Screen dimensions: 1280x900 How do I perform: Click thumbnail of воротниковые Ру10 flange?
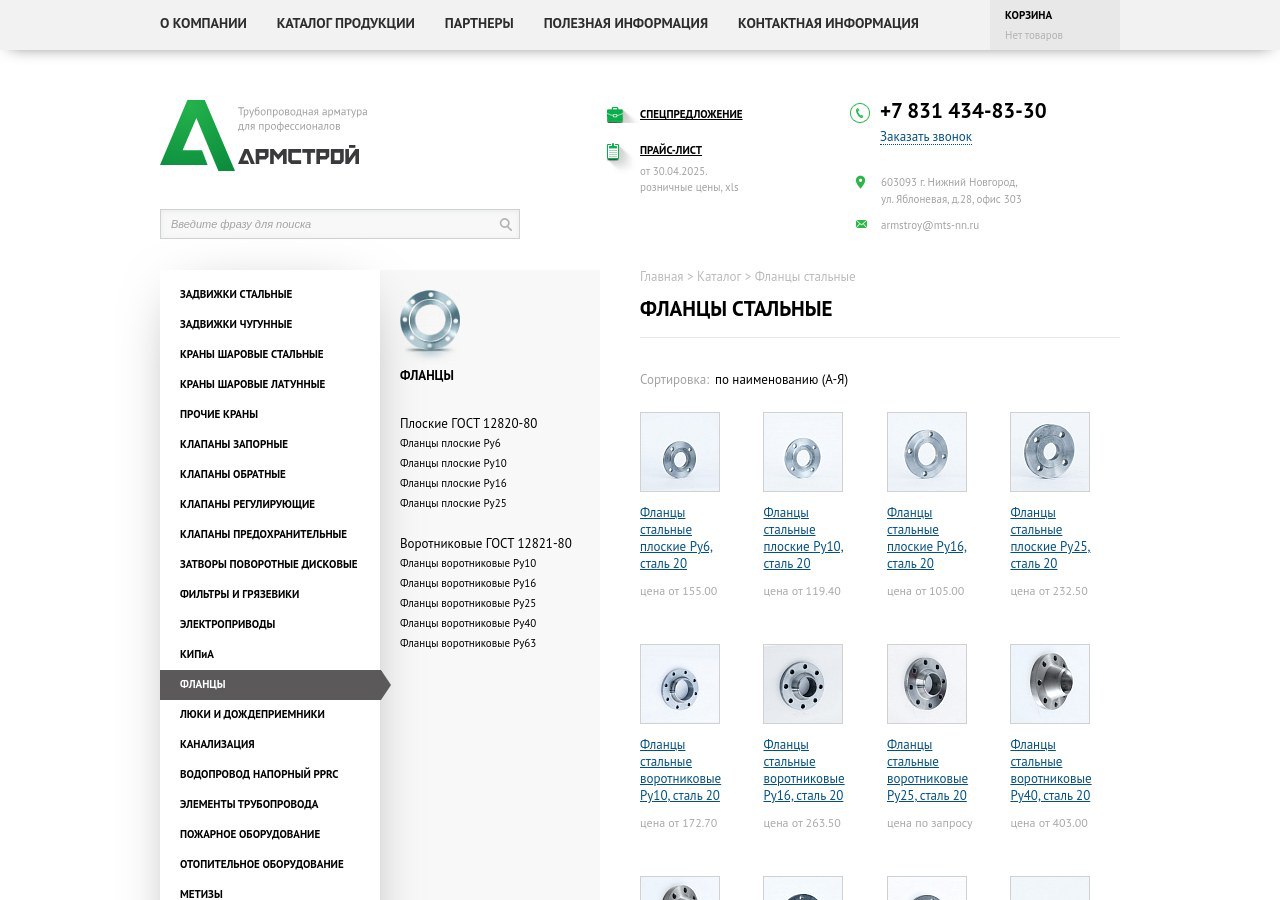(x=680, y=684)
